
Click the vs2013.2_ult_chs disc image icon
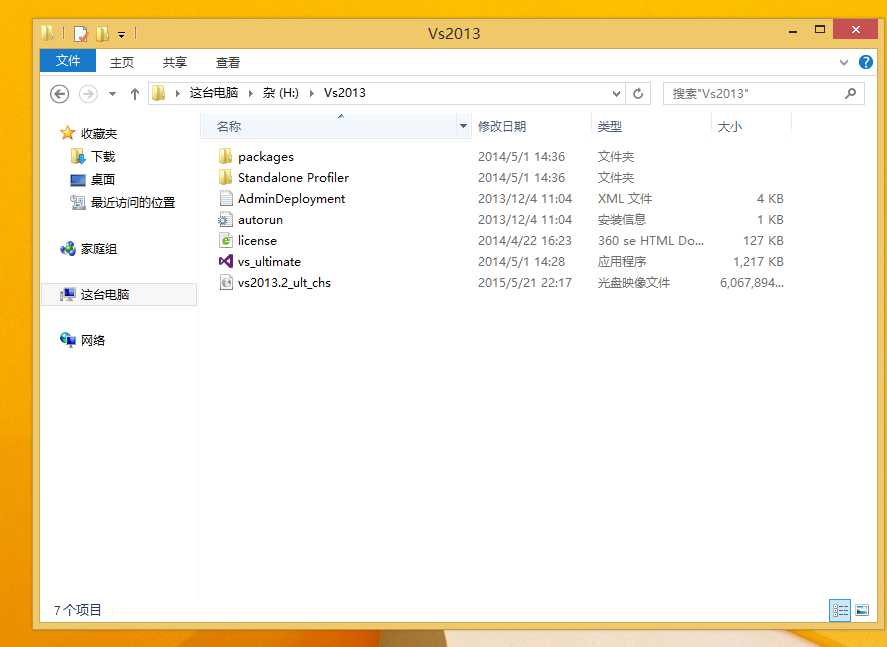click(225, 282)
